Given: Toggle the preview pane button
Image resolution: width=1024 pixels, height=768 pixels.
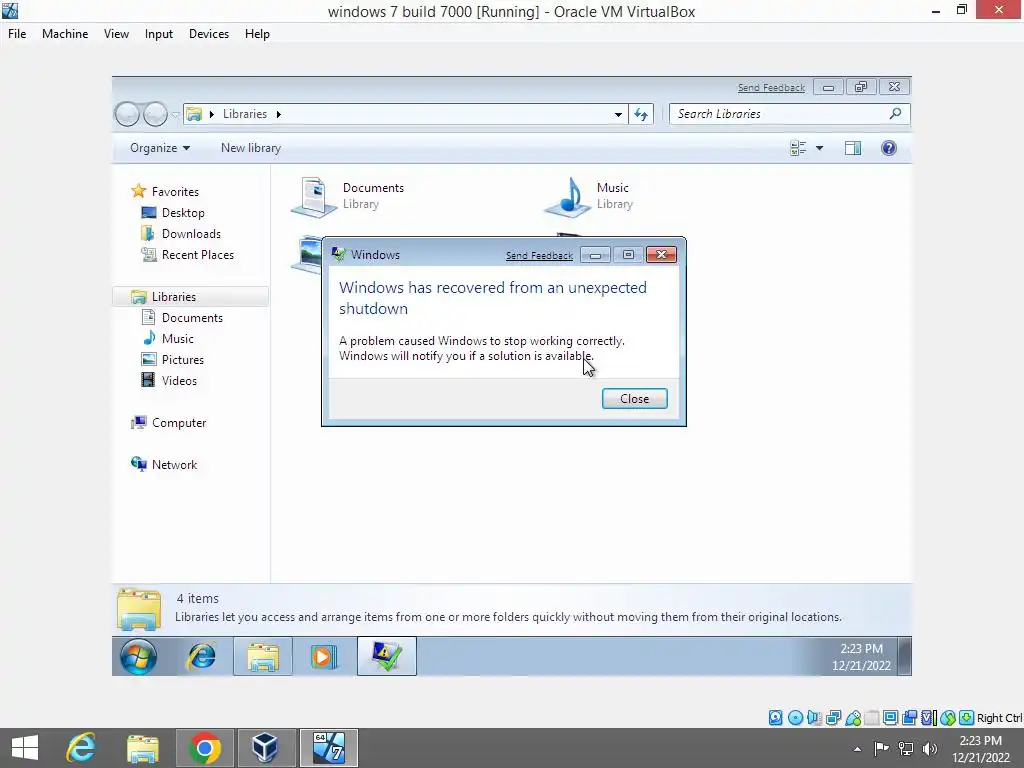Looking at the screenshot, I should pos(853,148).
